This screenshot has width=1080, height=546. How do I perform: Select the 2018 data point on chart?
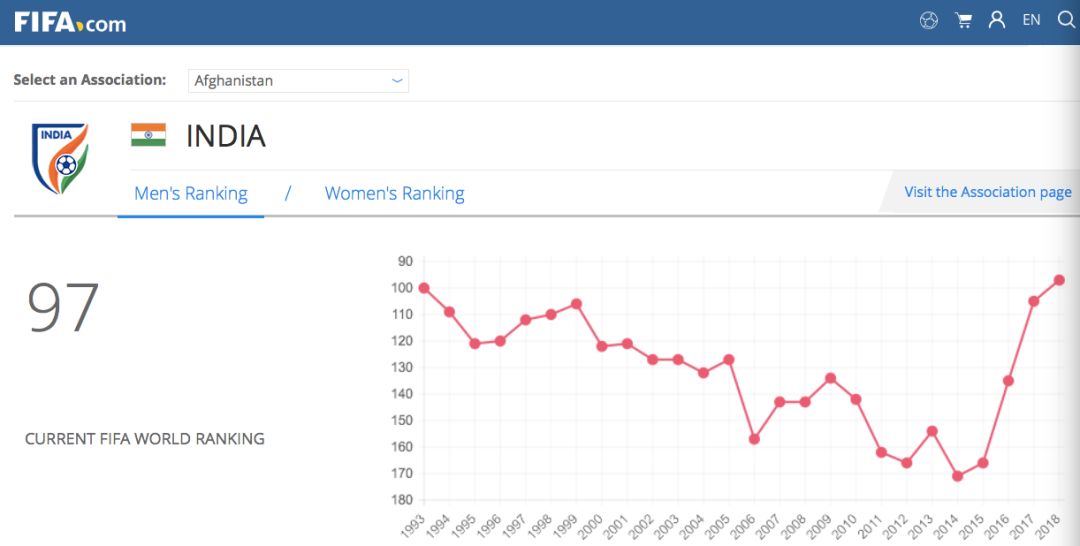[x=1059, y=280]
